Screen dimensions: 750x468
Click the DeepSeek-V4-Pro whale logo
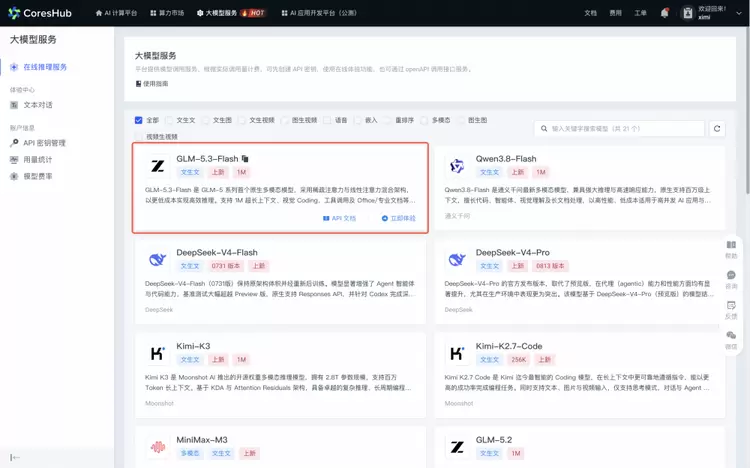tap(457, 259)
